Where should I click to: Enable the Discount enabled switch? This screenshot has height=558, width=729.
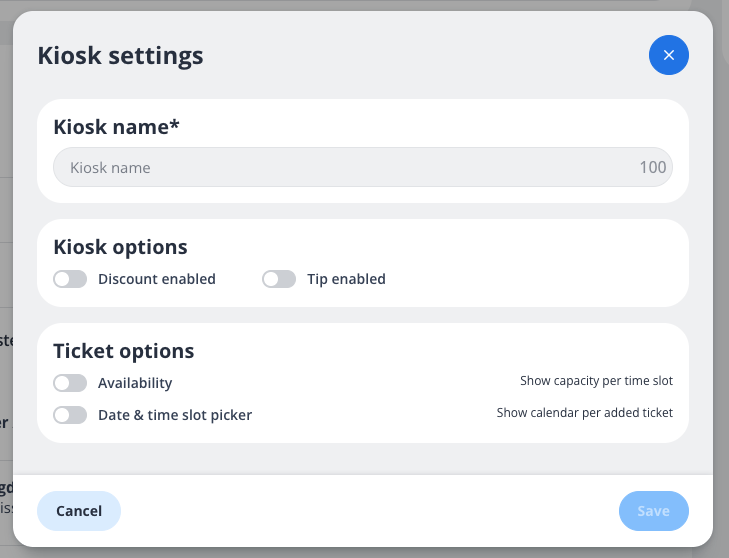point(70,279)
